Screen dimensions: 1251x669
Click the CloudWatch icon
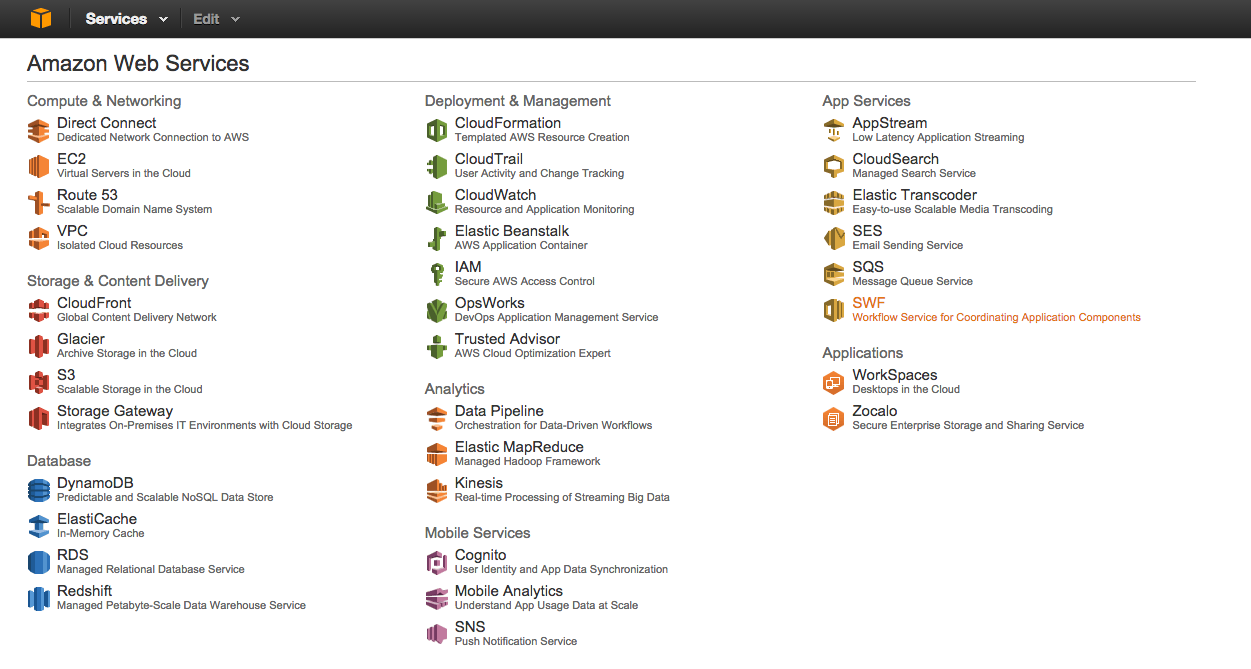[437, 202]
